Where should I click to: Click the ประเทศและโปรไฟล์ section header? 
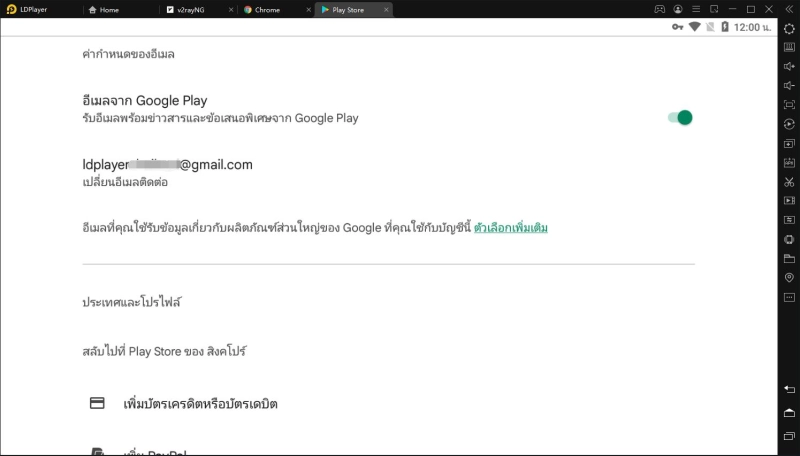click(132, 302)
